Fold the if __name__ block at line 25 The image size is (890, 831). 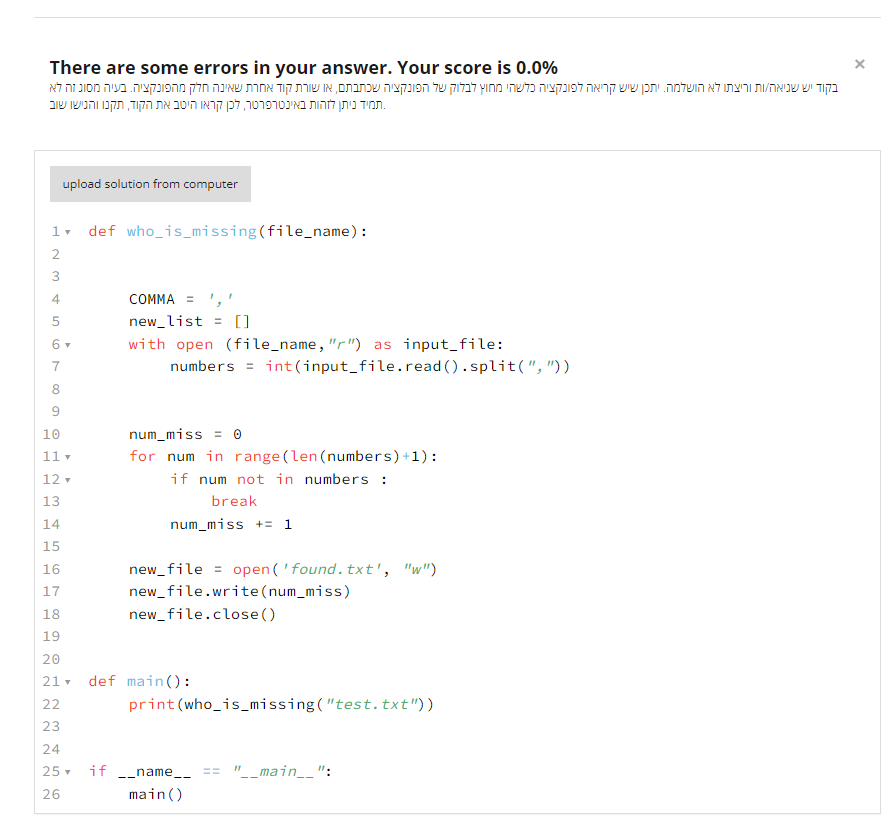67,772
